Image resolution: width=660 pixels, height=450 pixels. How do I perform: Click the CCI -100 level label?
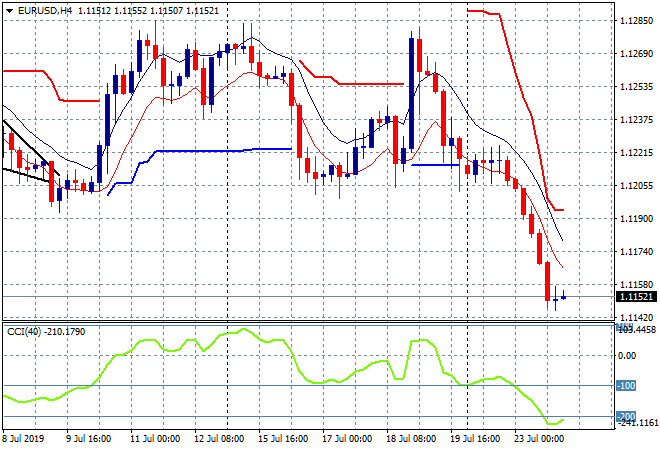[626, 386]
